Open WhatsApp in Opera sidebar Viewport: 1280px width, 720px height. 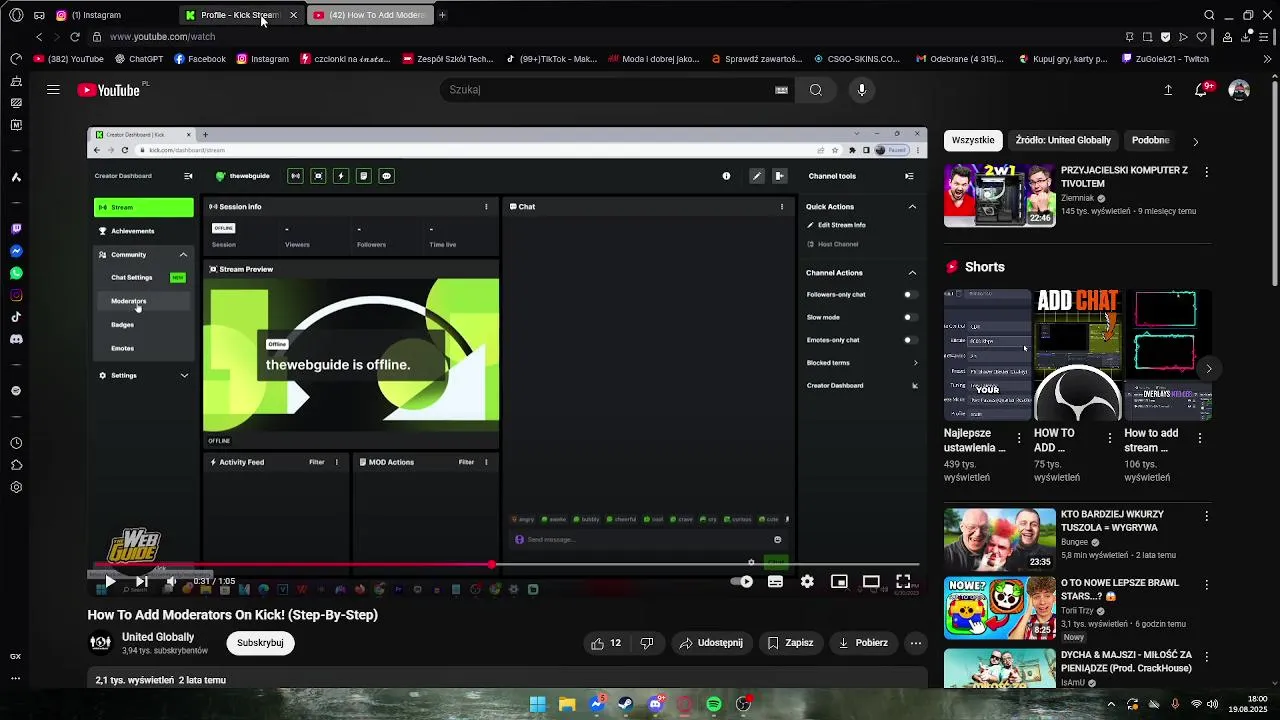[16, 273]
